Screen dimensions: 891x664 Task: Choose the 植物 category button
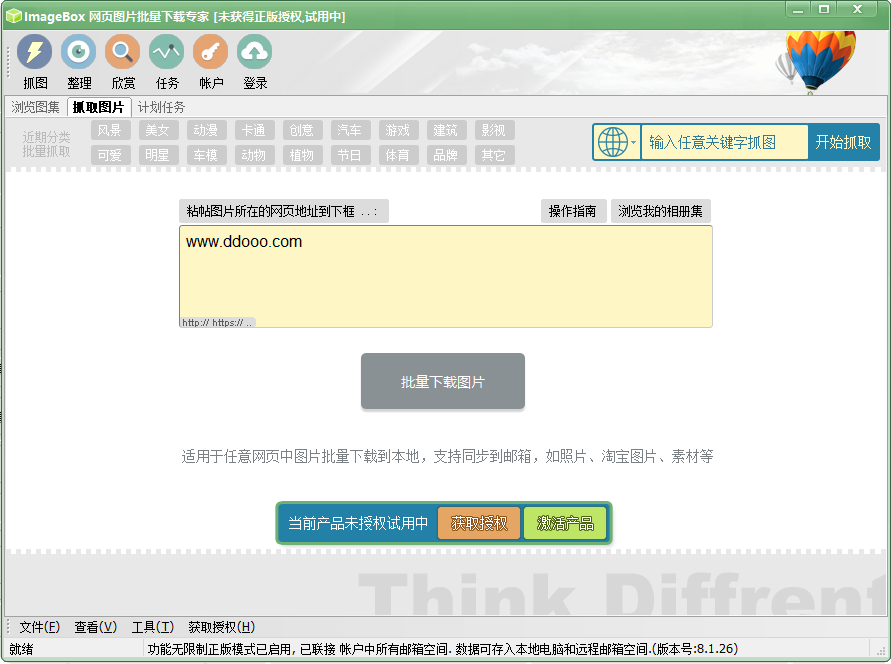click(302, 155)
